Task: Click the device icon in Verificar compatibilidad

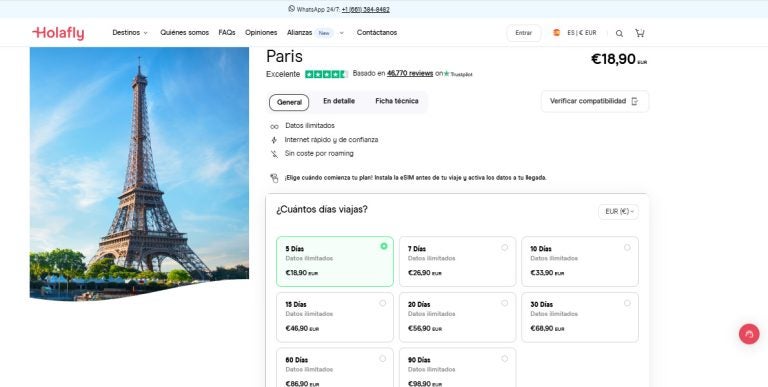Action: click(x=635, y=101)
